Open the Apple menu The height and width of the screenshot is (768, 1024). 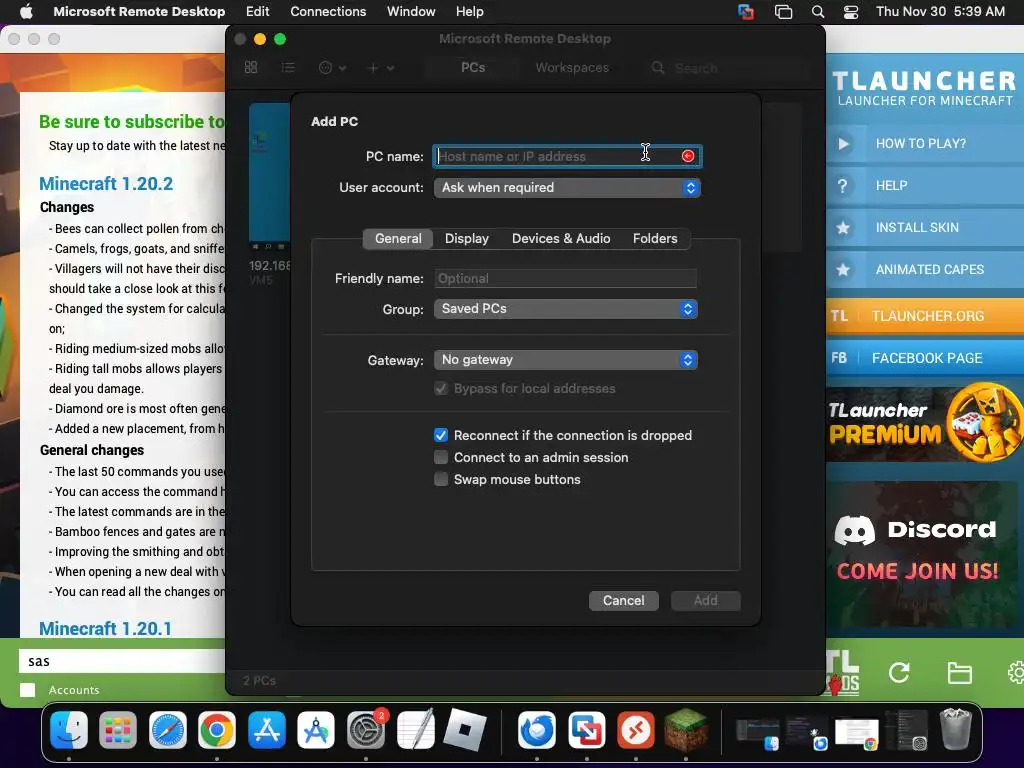pyautogui.click(x=26, y=11)
